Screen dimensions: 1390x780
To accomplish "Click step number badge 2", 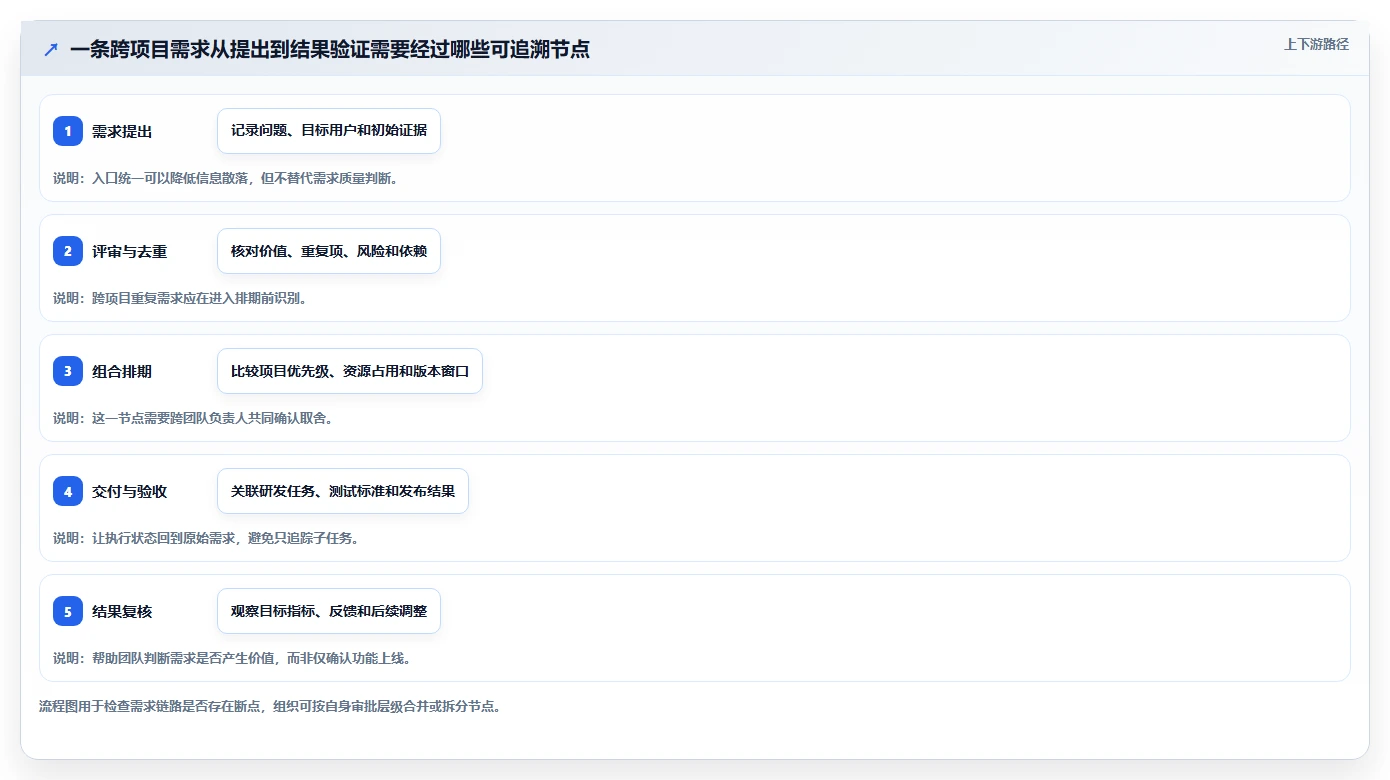I will coord(68,251).
